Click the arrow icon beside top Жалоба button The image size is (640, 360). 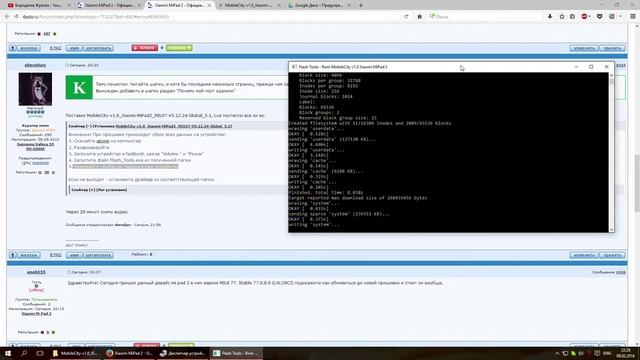13,48
